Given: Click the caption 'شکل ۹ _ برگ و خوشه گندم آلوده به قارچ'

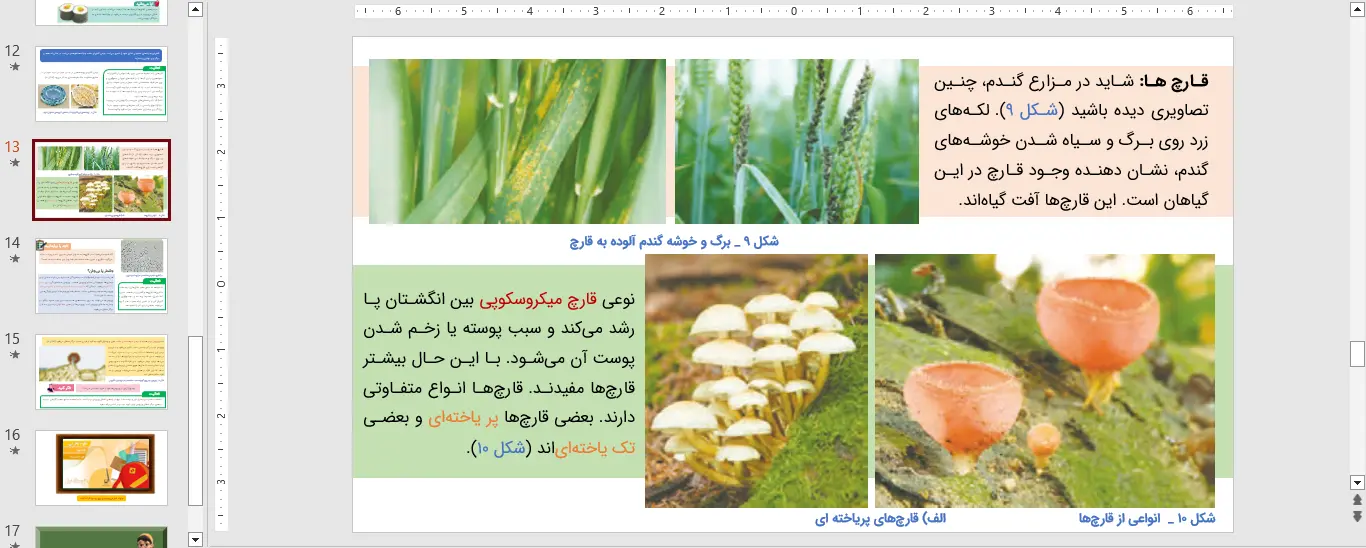Looking at the screenshot, I should click(674, 241).
